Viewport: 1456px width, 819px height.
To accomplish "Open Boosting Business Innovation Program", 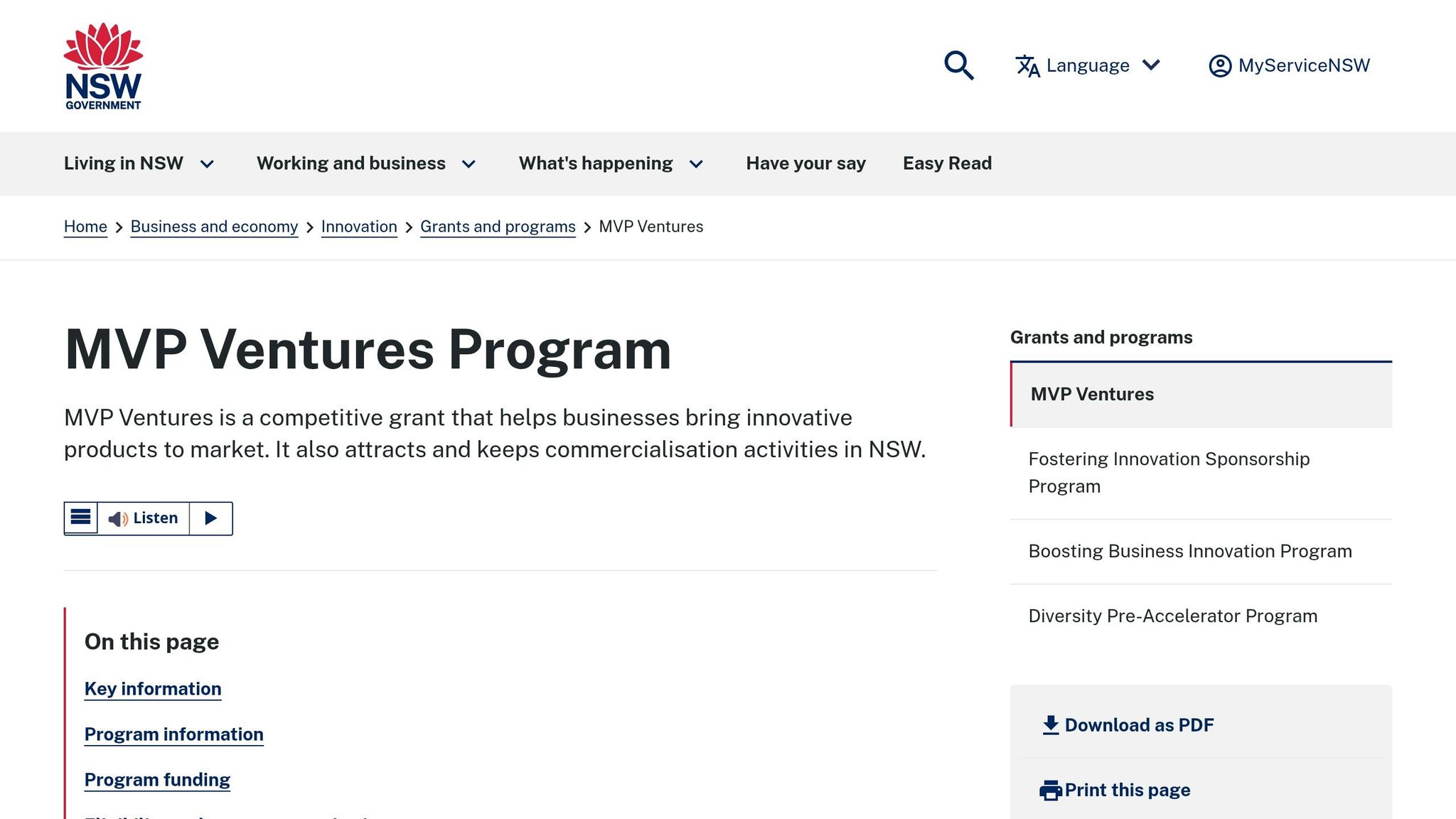I will (1190, 551).
